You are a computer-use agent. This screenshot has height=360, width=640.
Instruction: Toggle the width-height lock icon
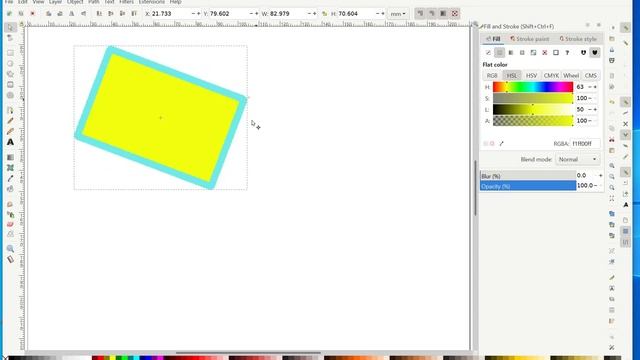[x=324, y=13]
